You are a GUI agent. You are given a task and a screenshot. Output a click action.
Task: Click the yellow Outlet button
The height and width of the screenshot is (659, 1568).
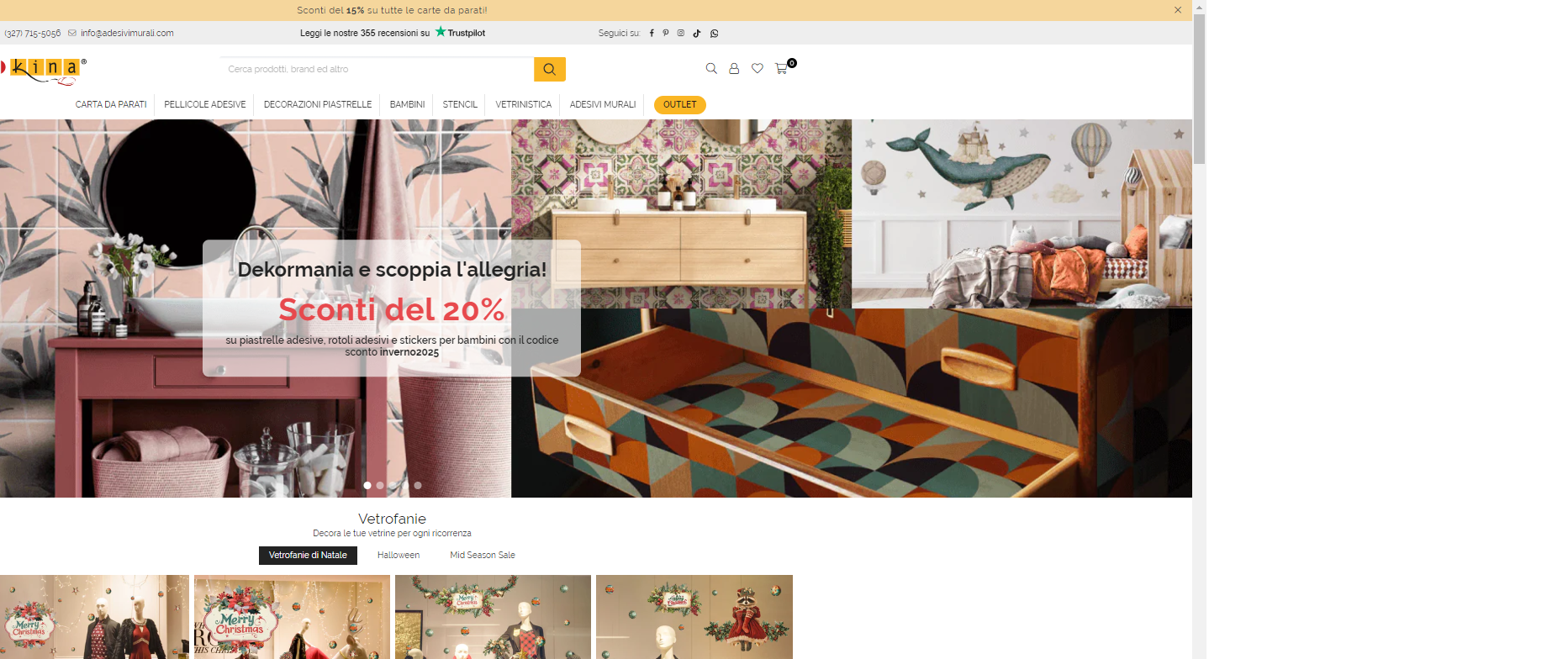tap(679, 105)
